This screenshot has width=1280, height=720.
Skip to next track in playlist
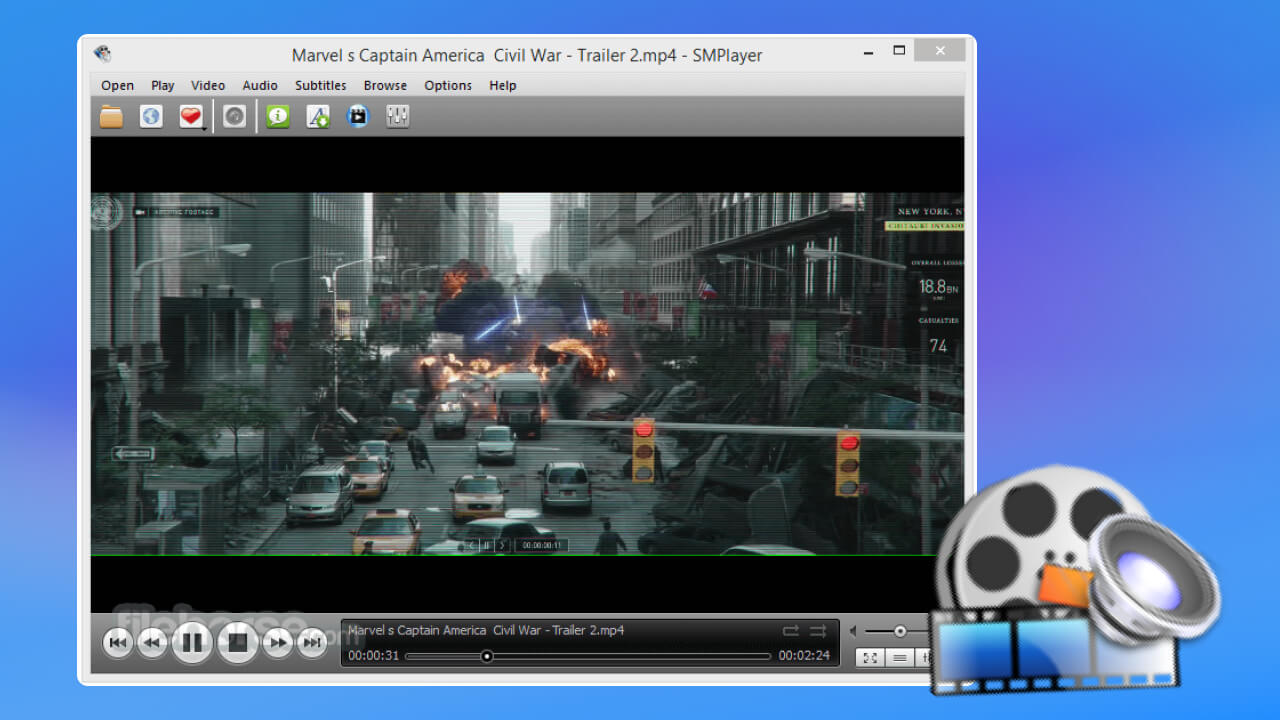(312, 642)
